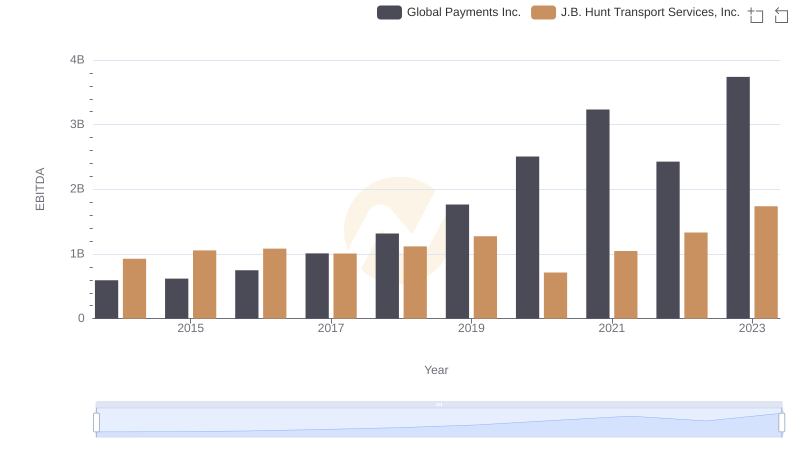Select the 2021 J.B. Hunt orange bar

tap(626, 285)
